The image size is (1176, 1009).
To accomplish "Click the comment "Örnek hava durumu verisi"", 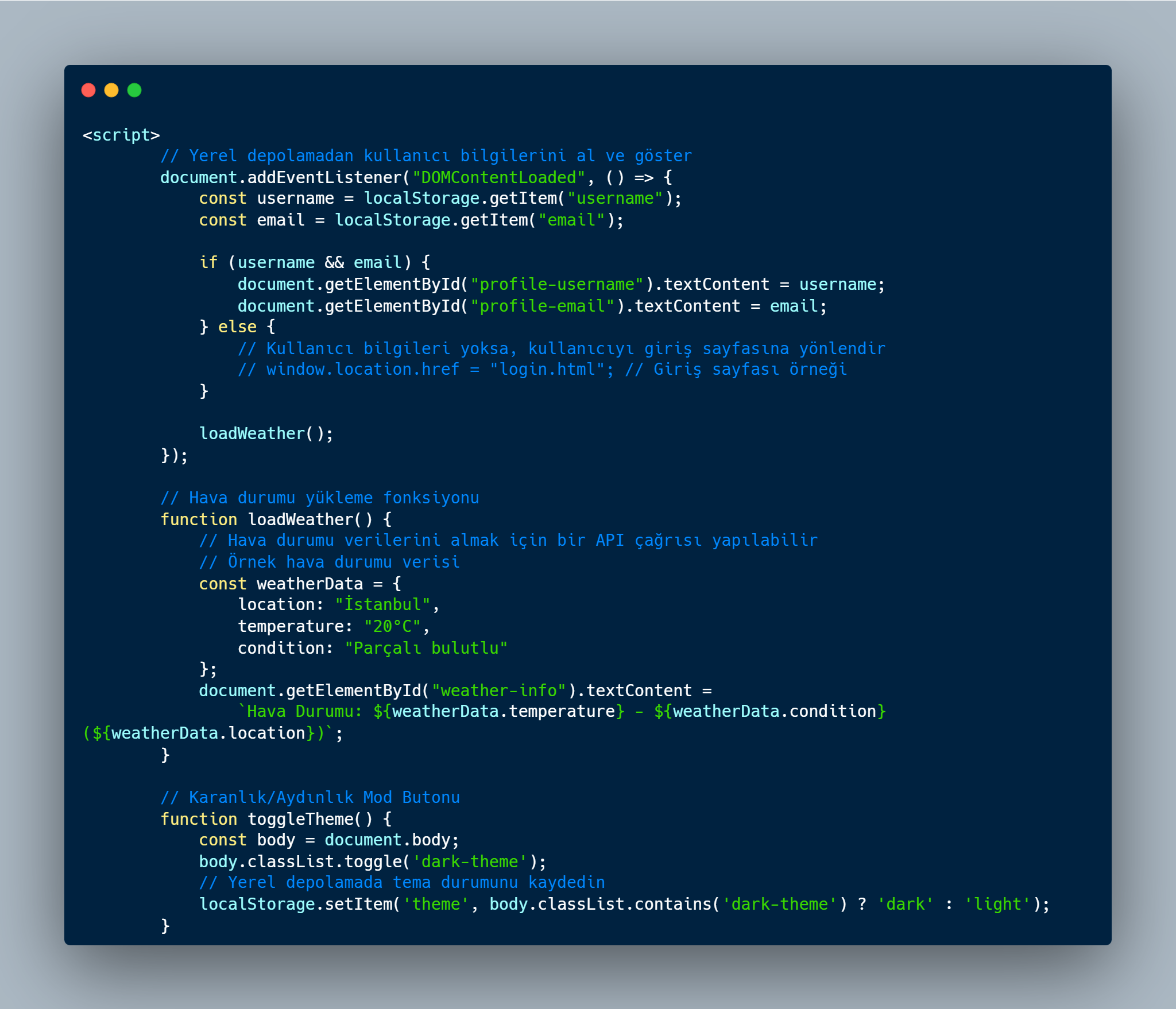I will [329, 562].
